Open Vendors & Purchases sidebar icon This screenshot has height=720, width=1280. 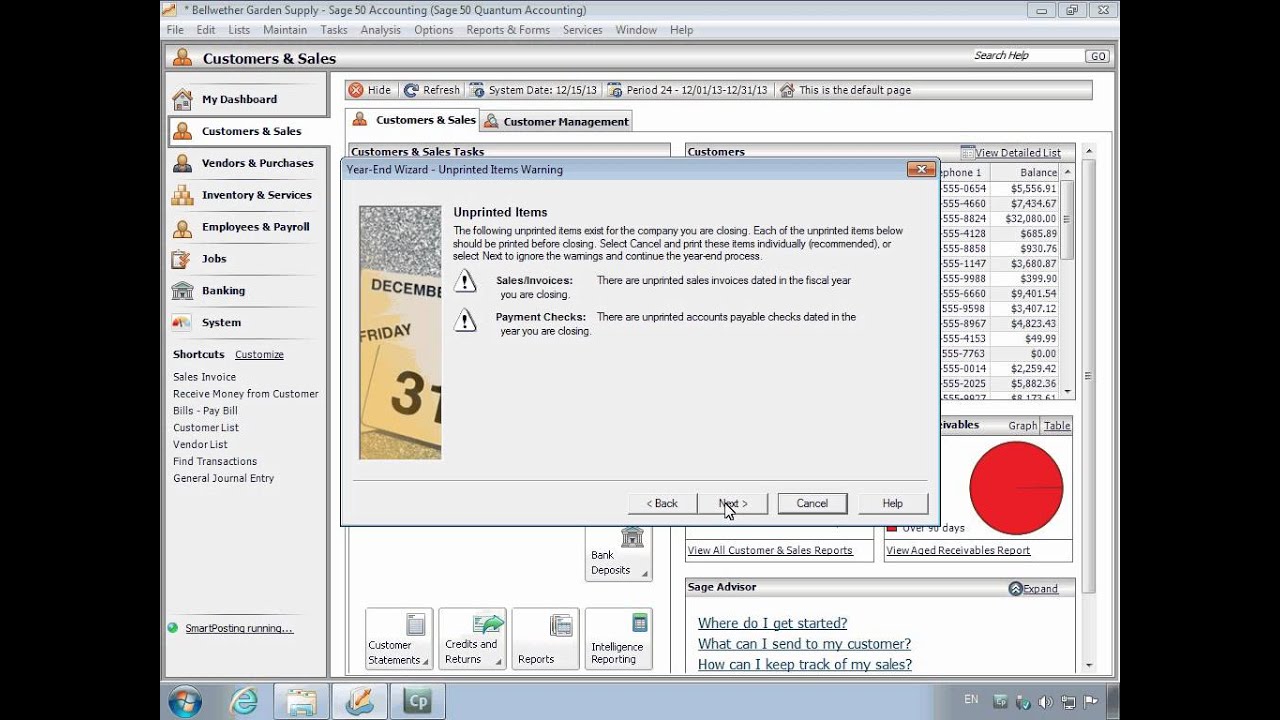(x=182, y=163)
